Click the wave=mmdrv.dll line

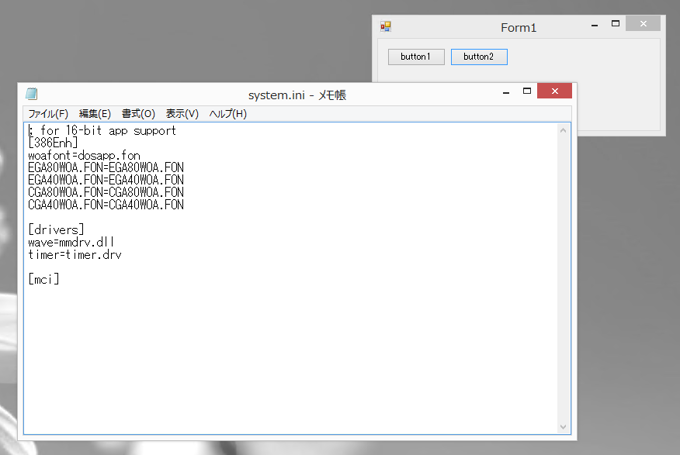coord(71,242)
